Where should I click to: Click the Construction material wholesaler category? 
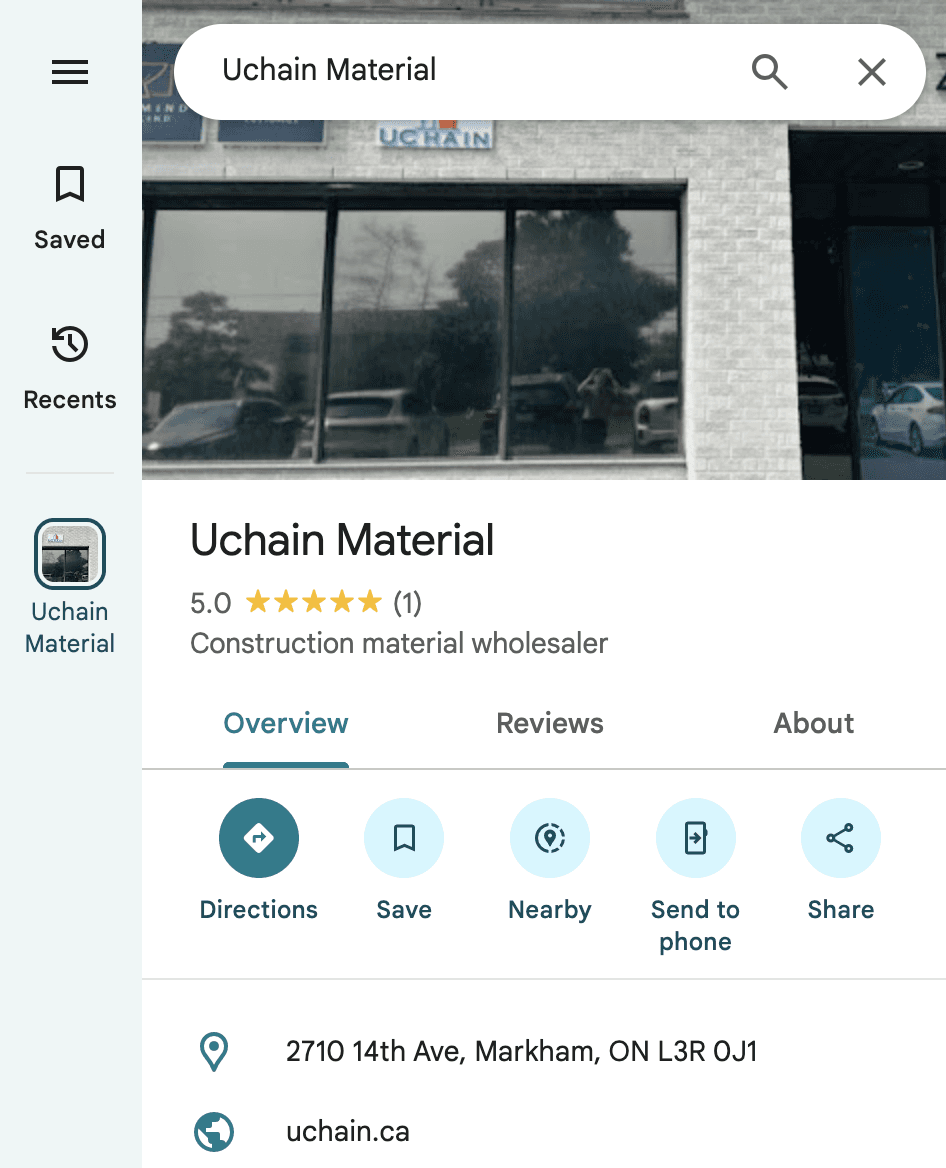click(x=399, y=644)
